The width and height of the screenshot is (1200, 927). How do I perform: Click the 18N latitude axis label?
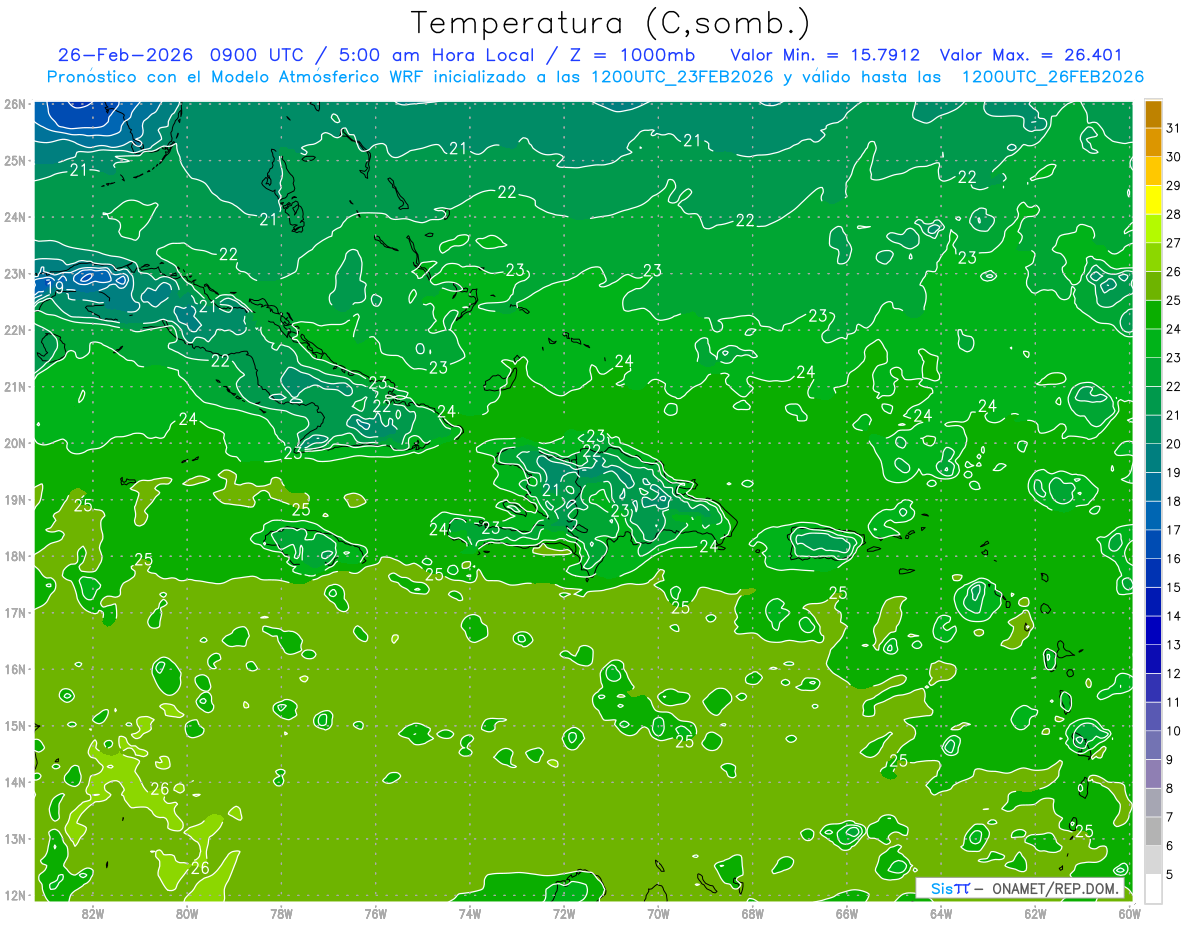point(15,556)
